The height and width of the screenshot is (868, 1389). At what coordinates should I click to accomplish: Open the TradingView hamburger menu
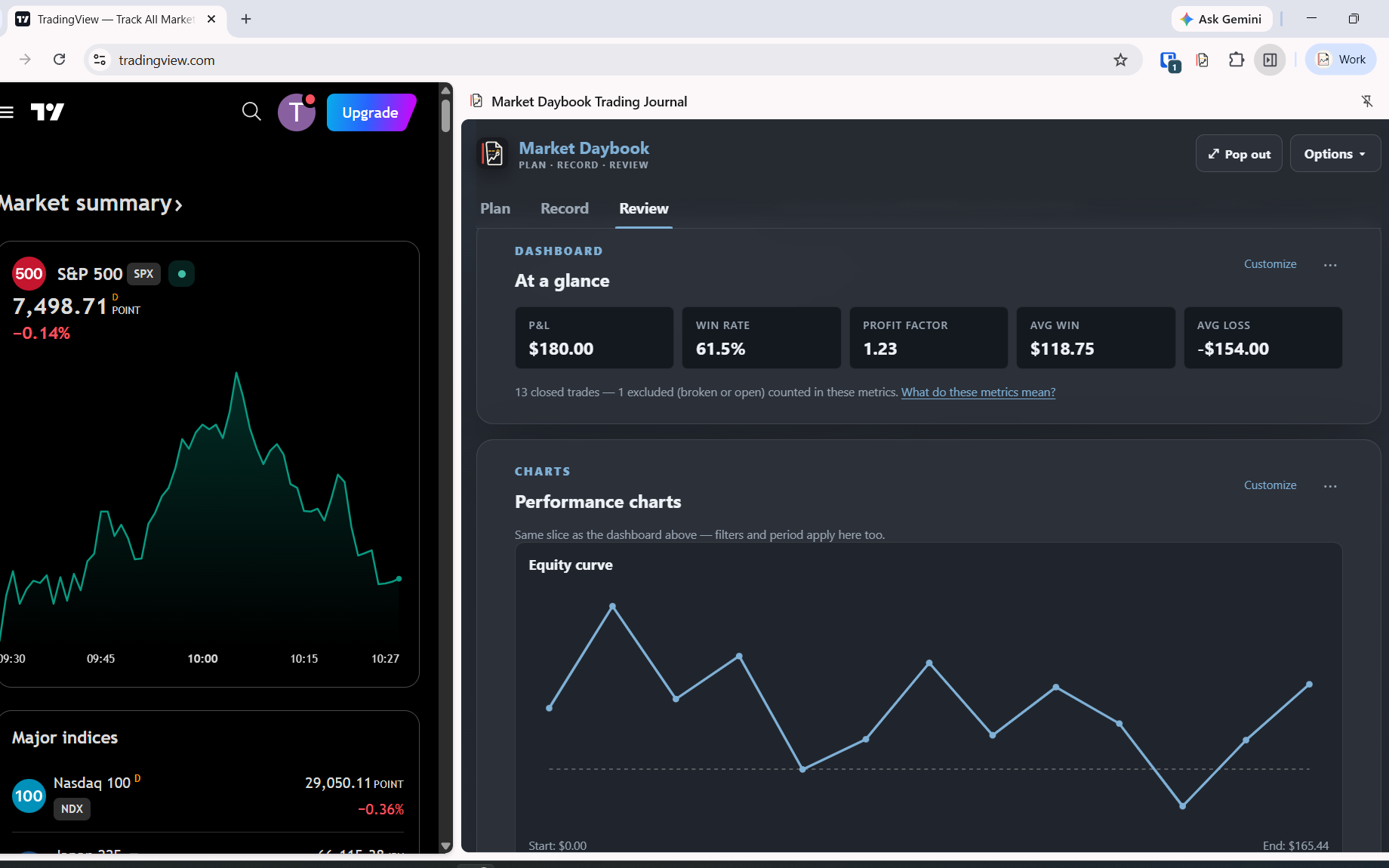7,112
